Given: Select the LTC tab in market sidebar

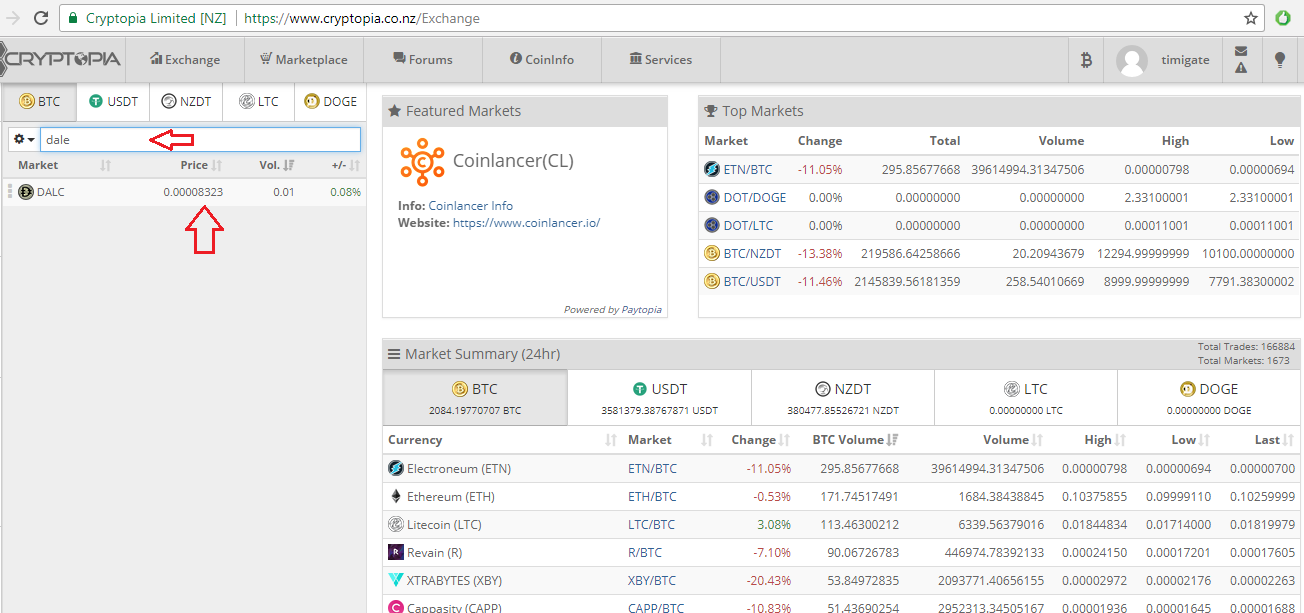Looking at the screenshot, I should pyautogui.click(x=258, y=101).
